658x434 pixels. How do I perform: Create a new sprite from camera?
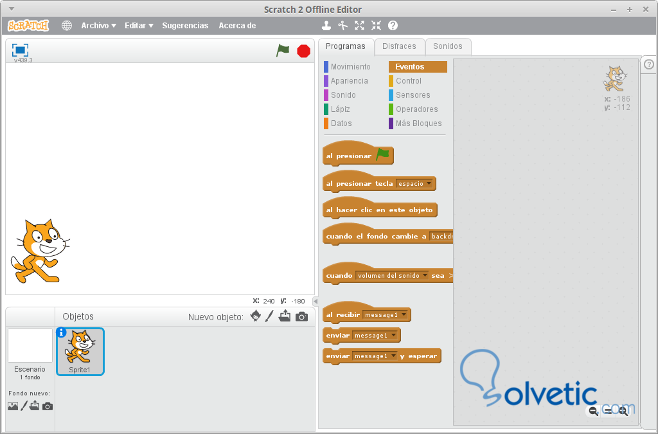tap(302, 316)
